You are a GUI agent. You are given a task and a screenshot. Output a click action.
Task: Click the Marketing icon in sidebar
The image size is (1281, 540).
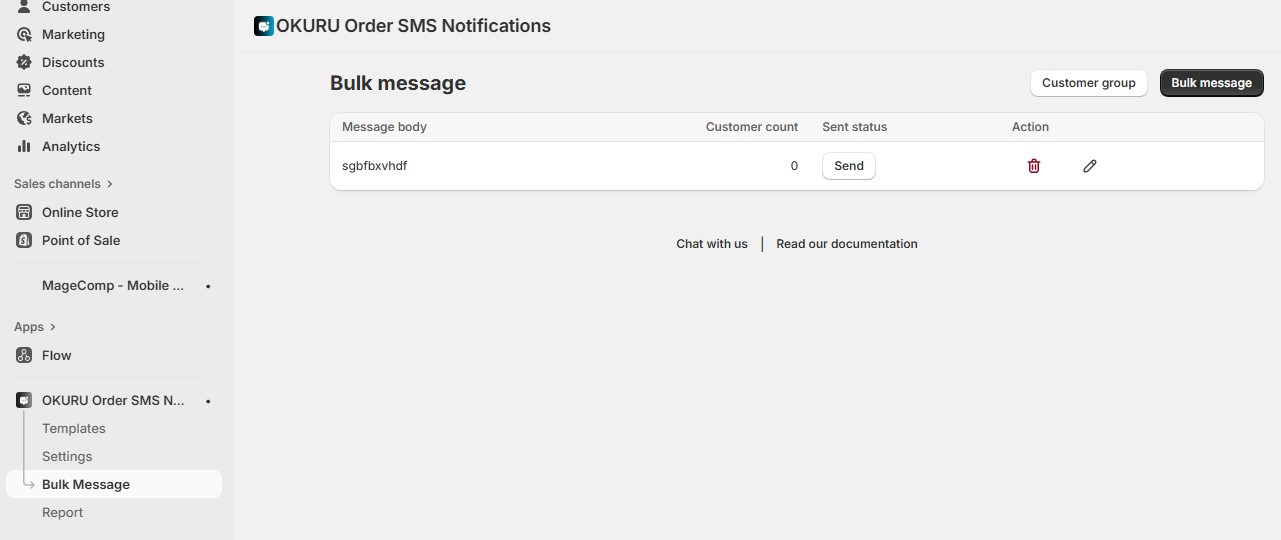[x=24, y=34]
